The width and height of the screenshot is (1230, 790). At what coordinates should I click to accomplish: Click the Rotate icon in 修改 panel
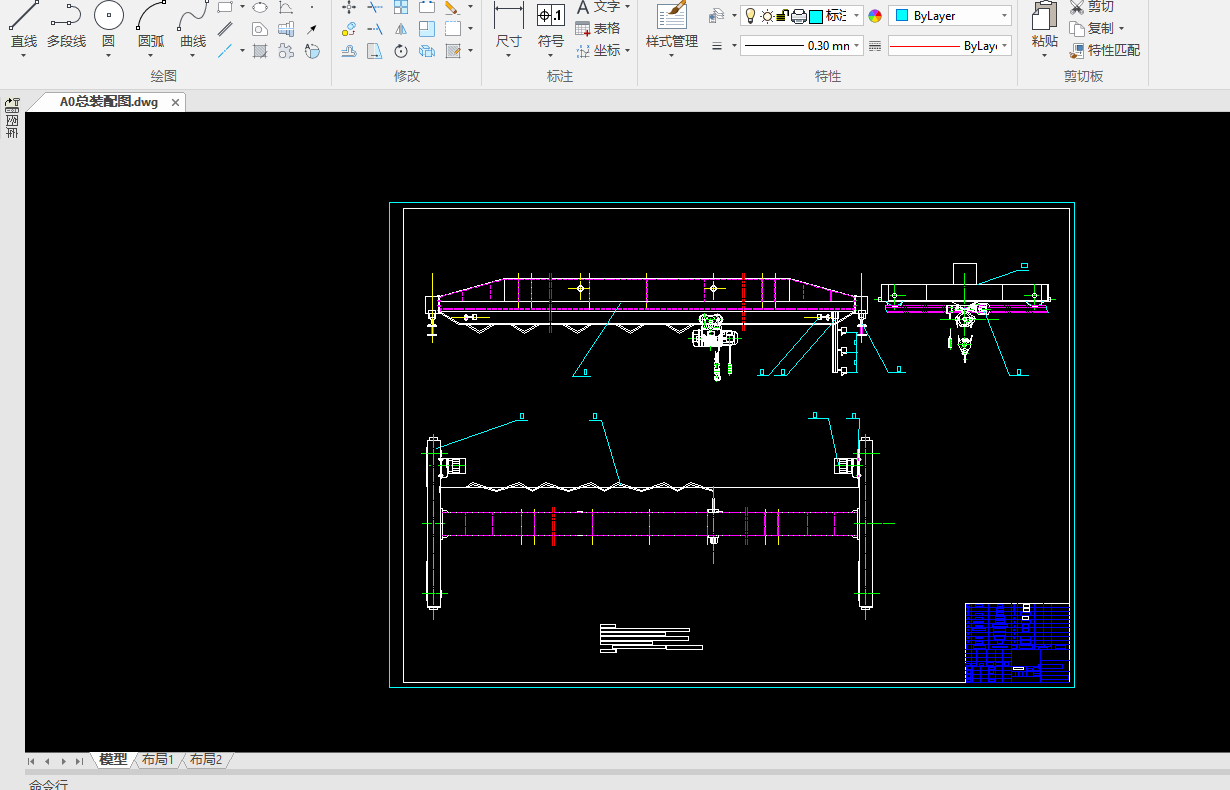(x=401, y=51)
